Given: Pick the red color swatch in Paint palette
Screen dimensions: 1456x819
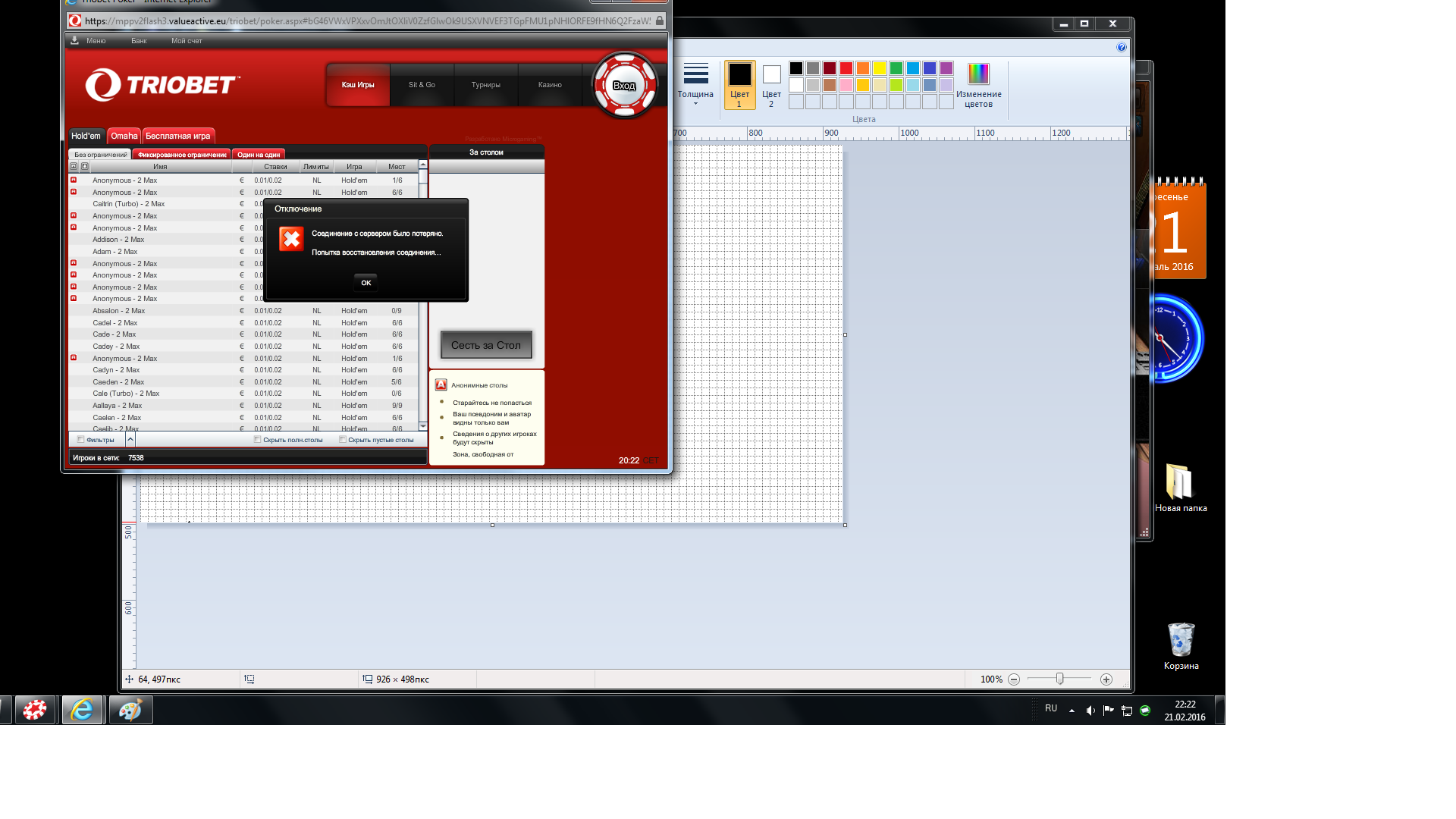Looking at the screenshot, I should point(846,68).
